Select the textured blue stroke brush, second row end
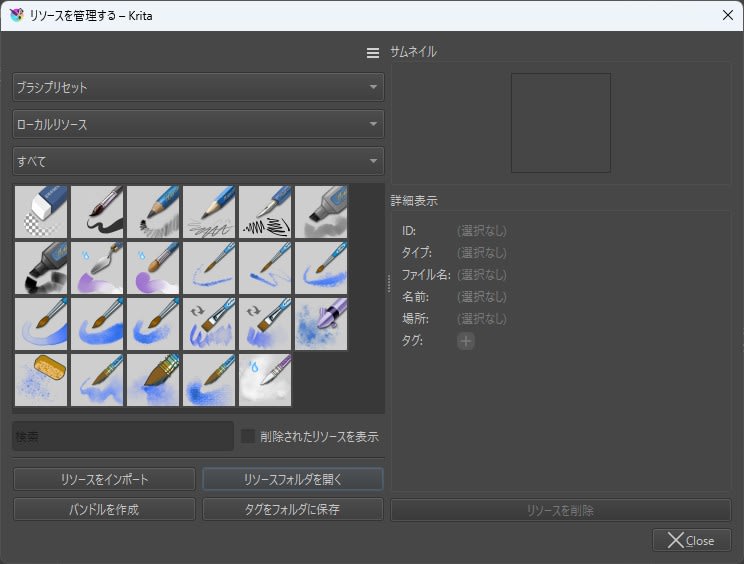This screenshot has width=744, height=564. point(321,268)
